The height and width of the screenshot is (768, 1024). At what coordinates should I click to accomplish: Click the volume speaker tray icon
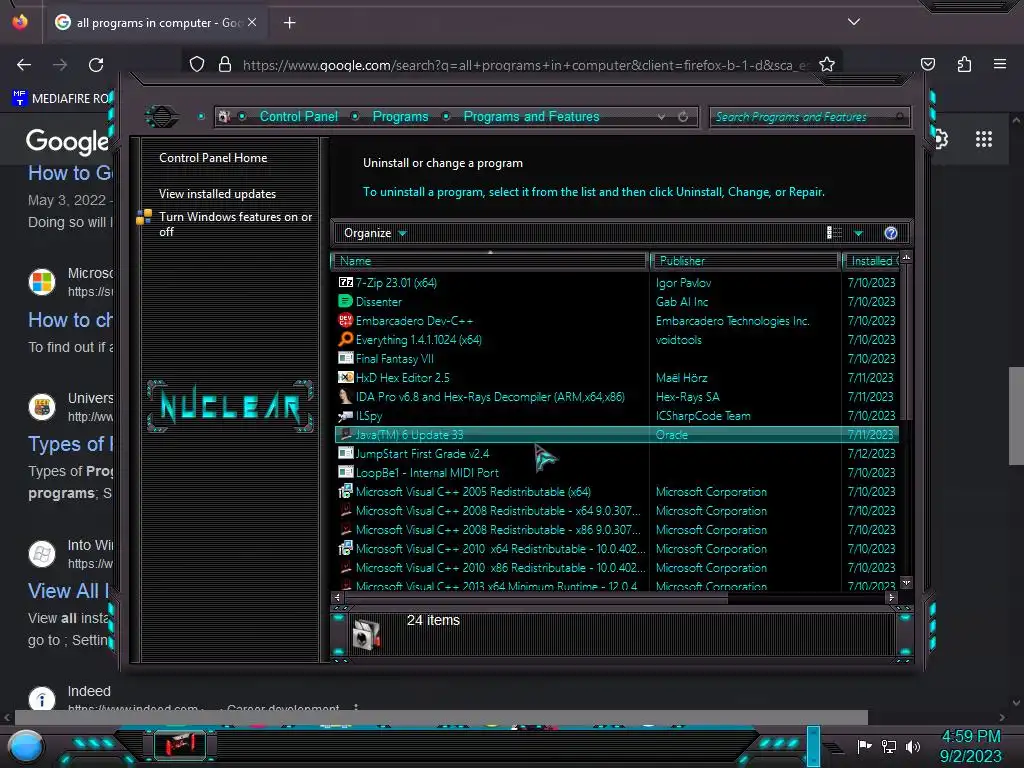pos(913,746)
